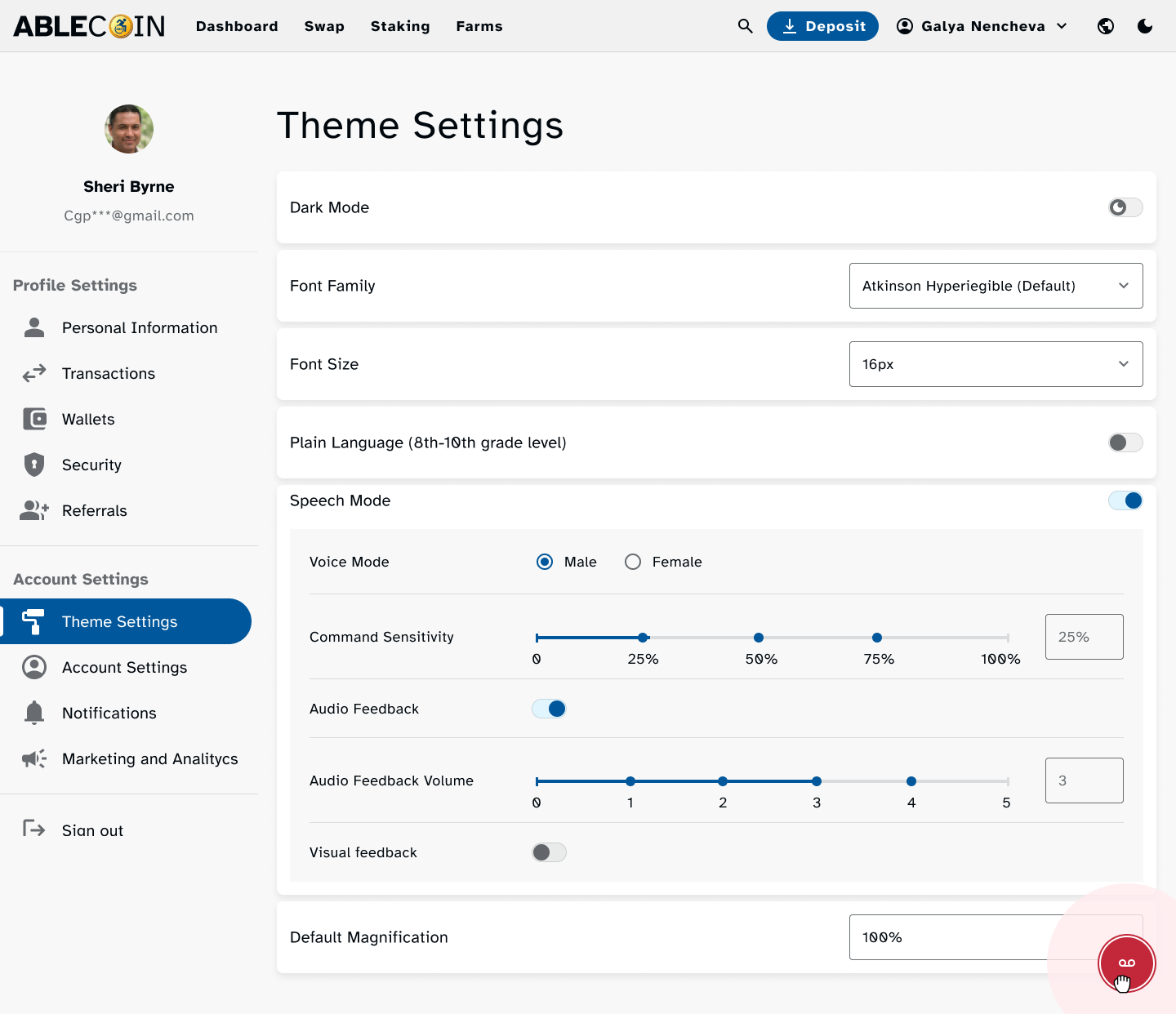Open language globe icon in header
Screen dimensions: 1176x1014
click(x=1106, y=26)
